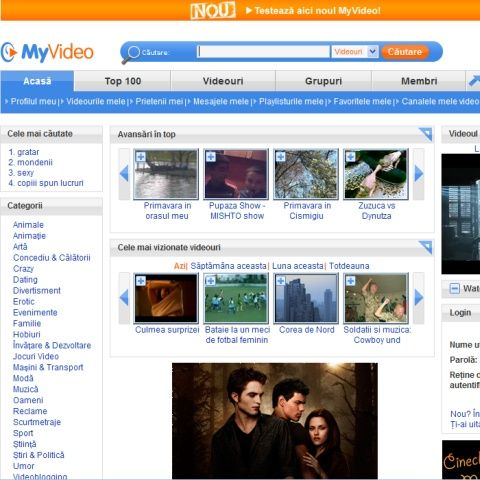Filter most viewed by Totdeauna
480x480 pixels.
point(349,266)
